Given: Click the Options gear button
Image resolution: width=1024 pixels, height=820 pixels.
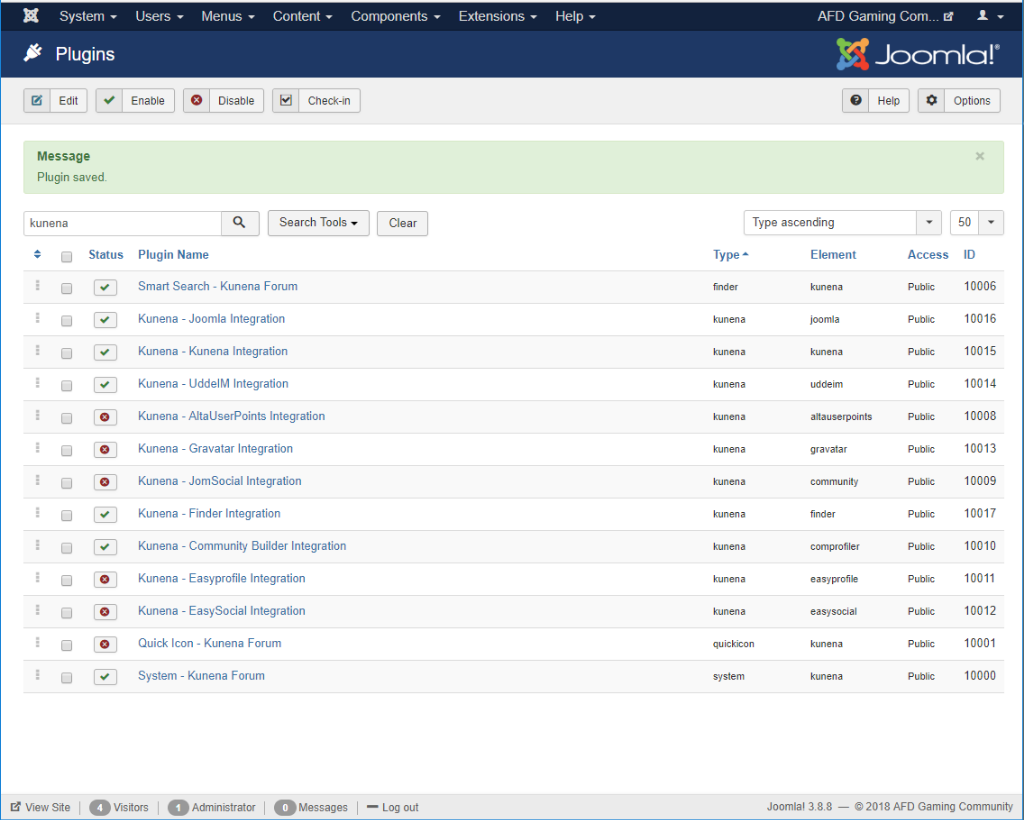Looking at the screenshot, I should tap(958, 101).
